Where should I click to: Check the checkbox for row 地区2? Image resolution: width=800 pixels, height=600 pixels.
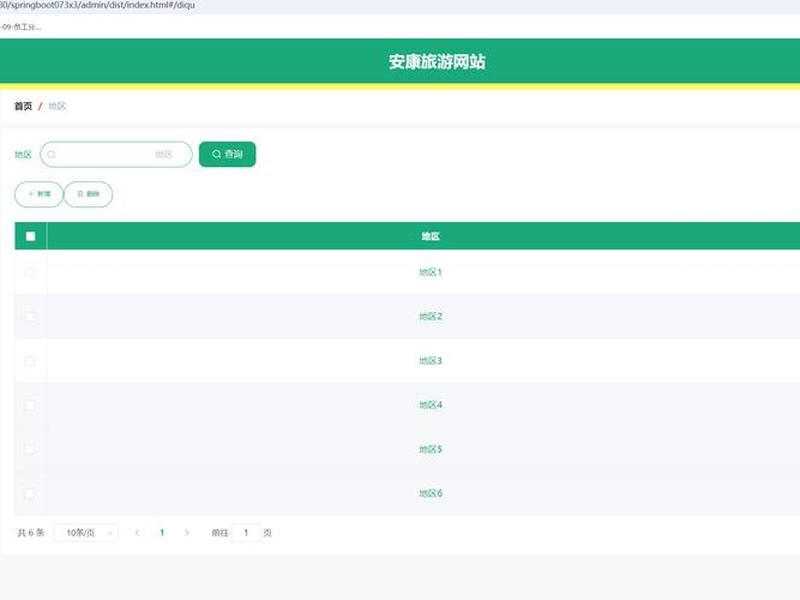coord(30,316)
